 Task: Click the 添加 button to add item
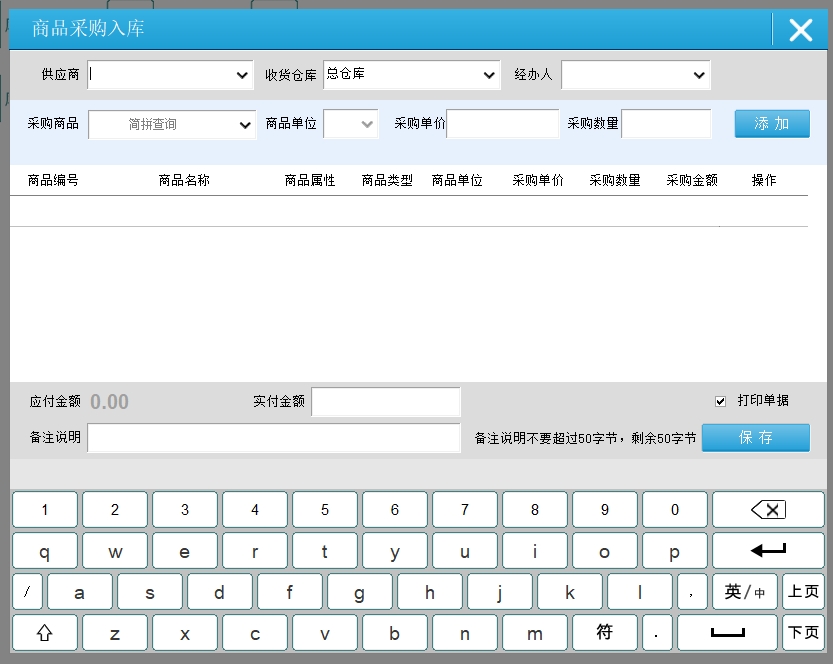(771, 124)
